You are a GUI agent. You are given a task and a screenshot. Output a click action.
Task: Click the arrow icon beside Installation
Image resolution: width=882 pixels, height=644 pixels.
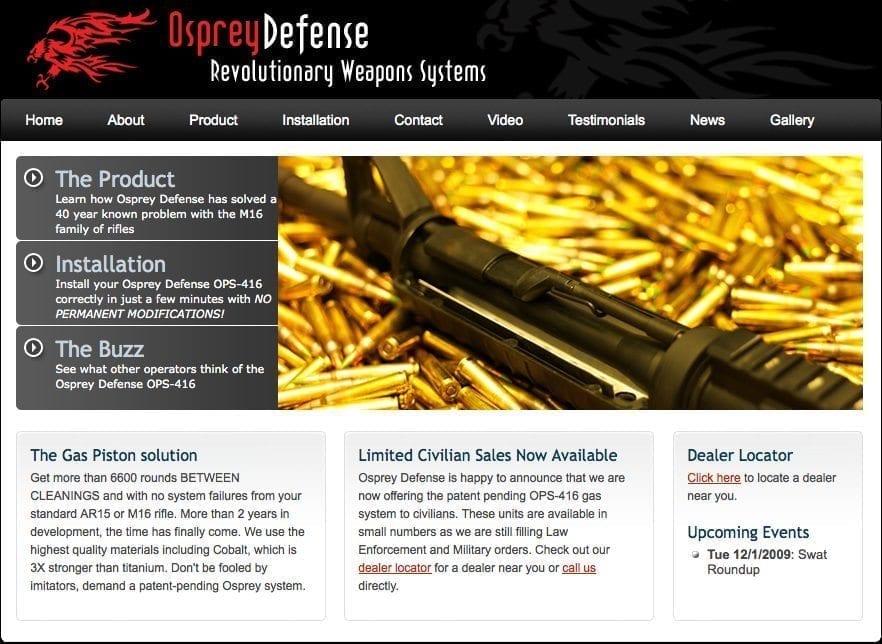coord(34,263)
